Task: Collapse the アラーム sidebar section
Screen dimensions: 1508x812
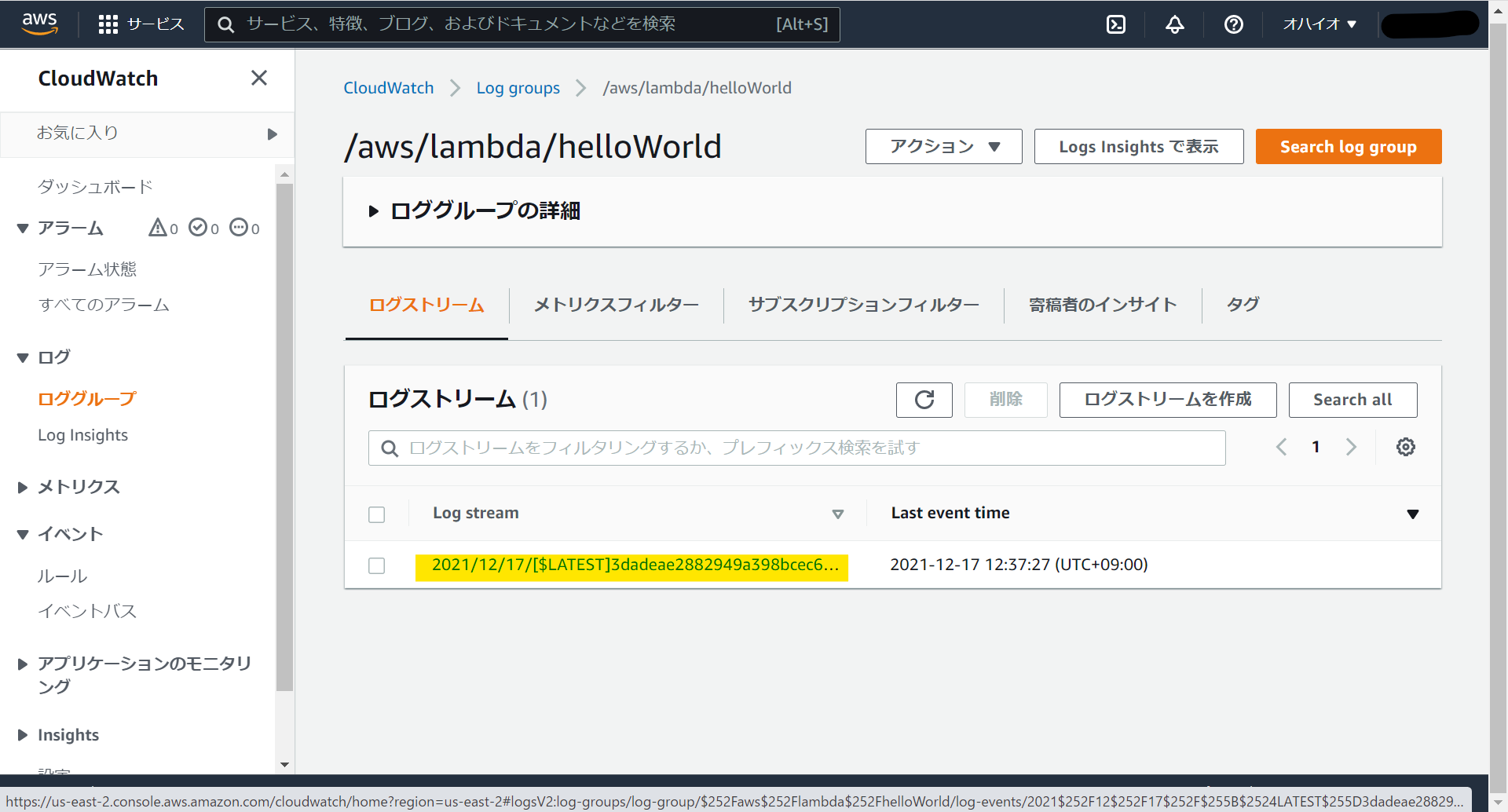Action: [x=23, y=229]
